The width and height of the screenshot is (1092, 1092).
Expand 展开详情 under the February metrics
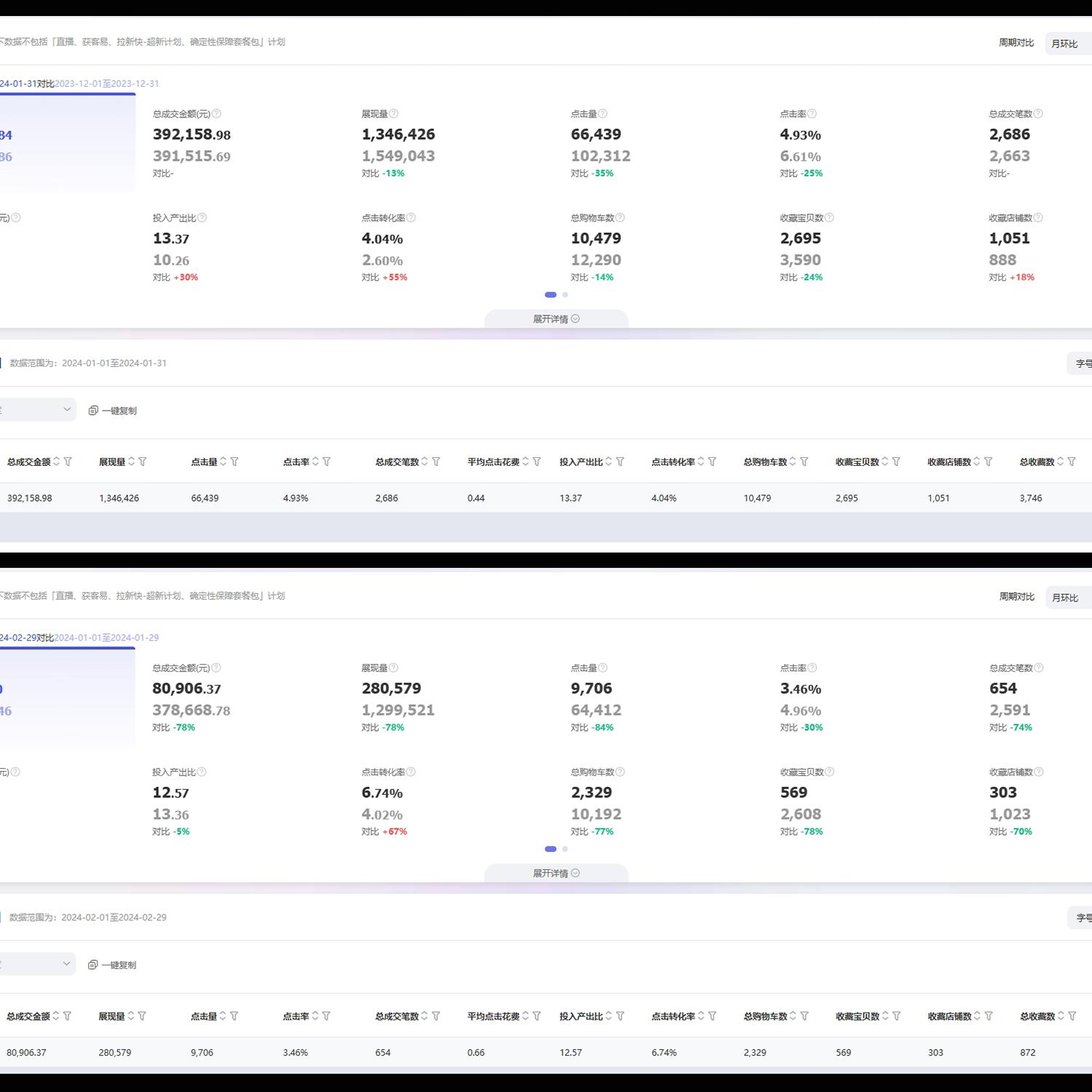(556, 873)
